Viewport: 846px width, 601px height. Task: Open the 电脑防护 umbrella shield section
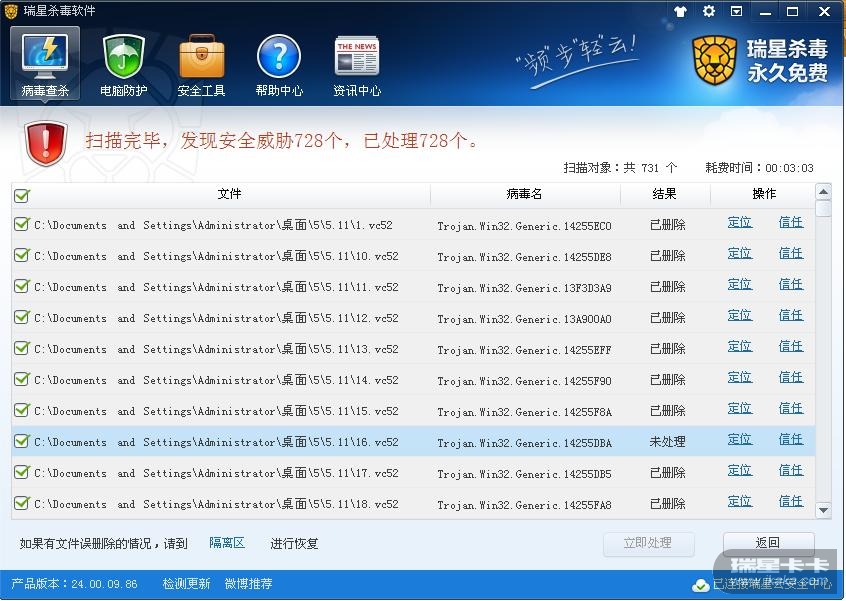[x=124, y=64]
